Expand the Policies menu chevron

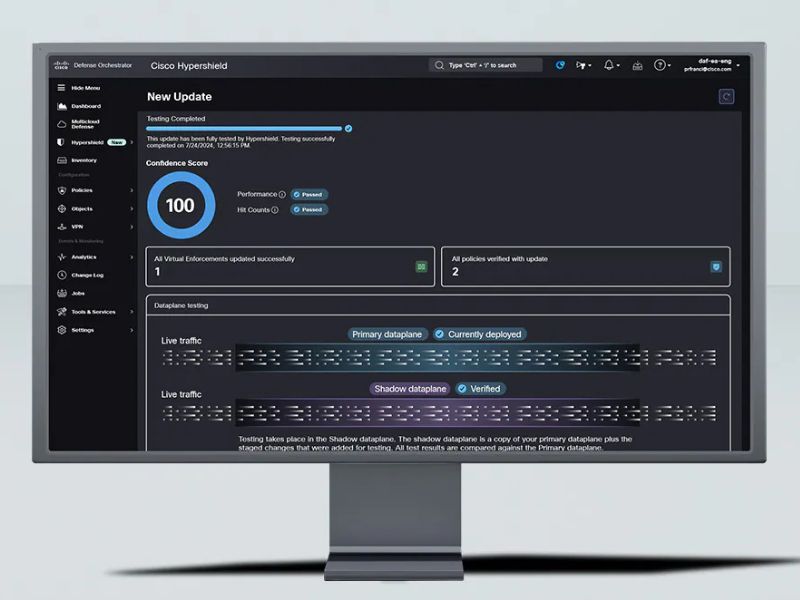pos(131,190)
